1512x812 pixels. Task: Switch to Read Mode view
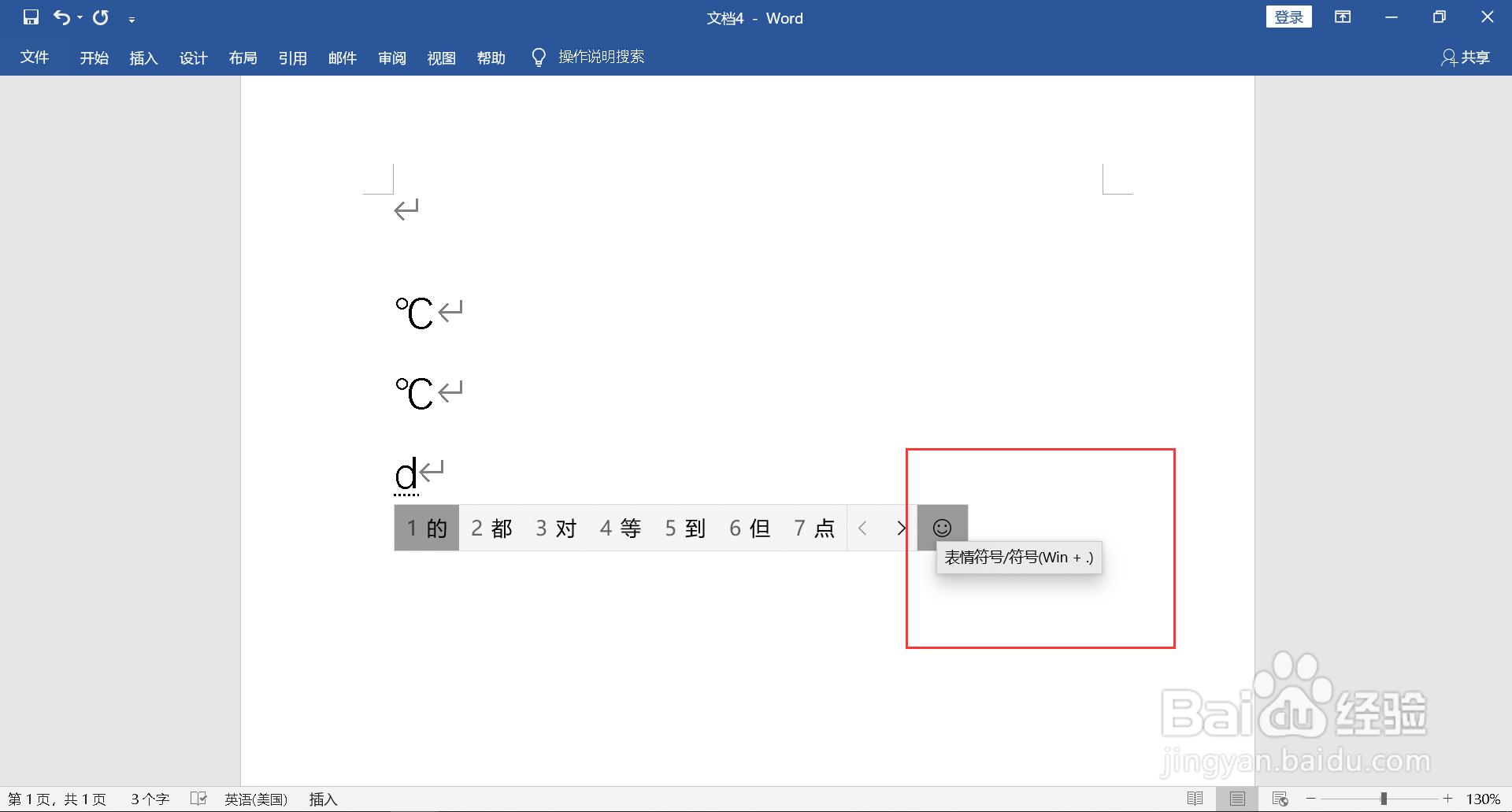(x=1195, y=799)
